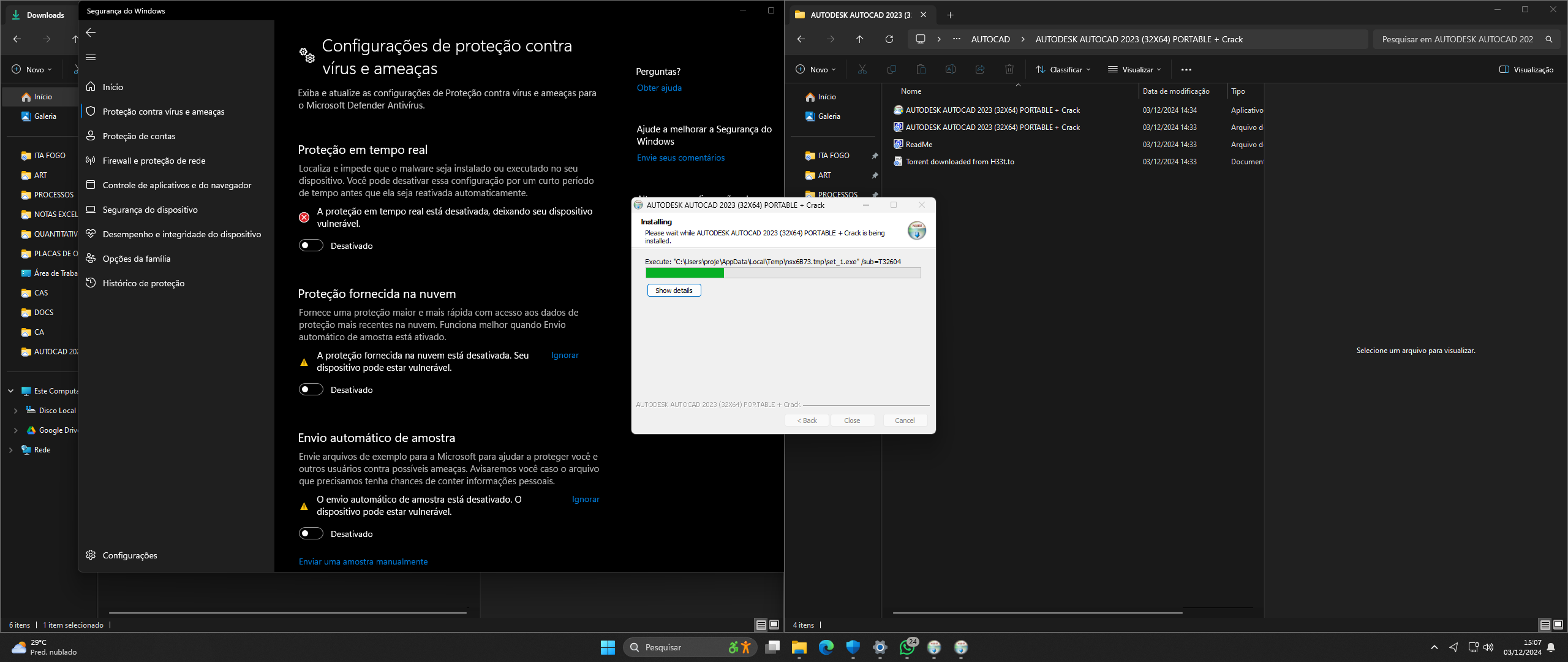
Task: Open Histórico de proteção in the sidebar
Action: [x=143, y=283]
